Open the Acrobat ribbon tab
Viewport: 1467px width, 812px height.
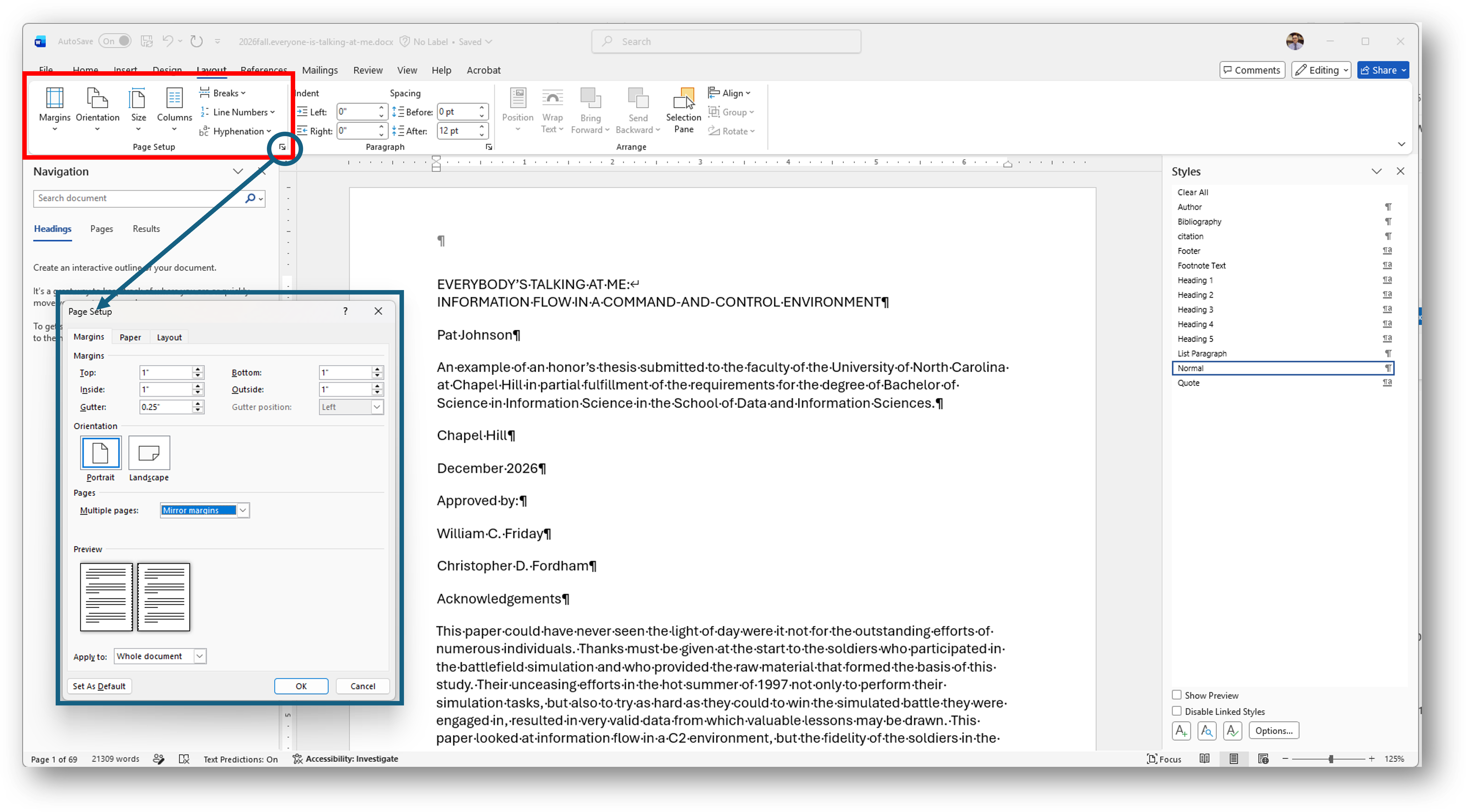tap(483, 70)
